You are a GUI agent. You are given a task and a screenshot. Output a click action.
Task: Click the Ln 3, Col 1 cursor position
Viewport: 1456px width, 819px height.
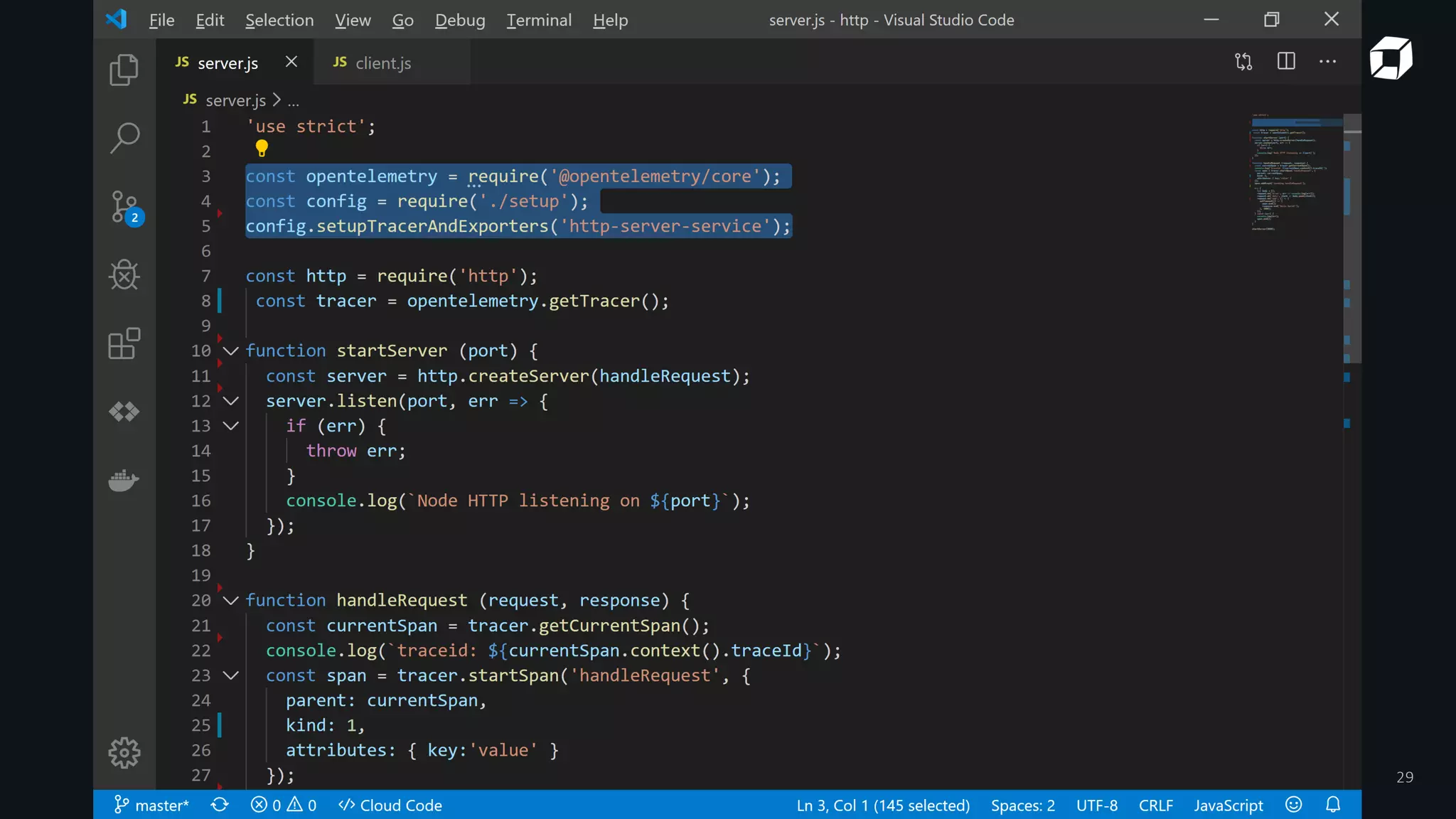click(883, 805)
